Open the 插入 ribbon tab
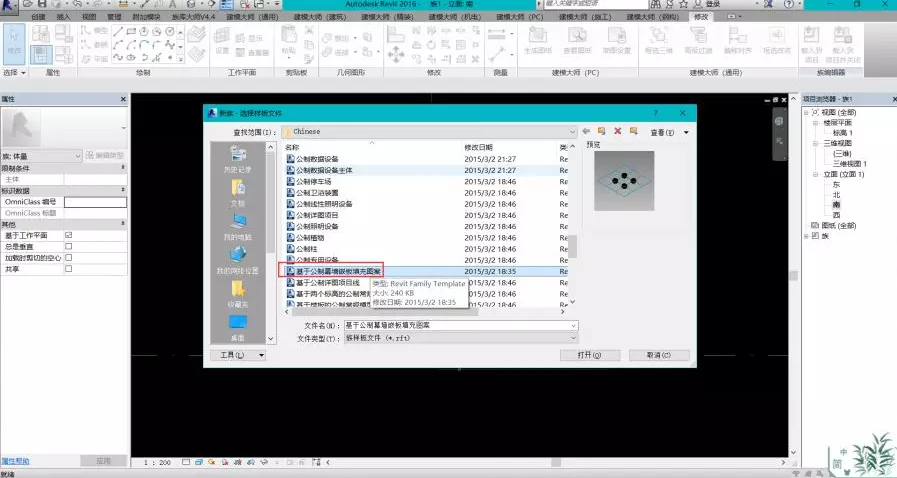897x478 pixels. (63, 17)
